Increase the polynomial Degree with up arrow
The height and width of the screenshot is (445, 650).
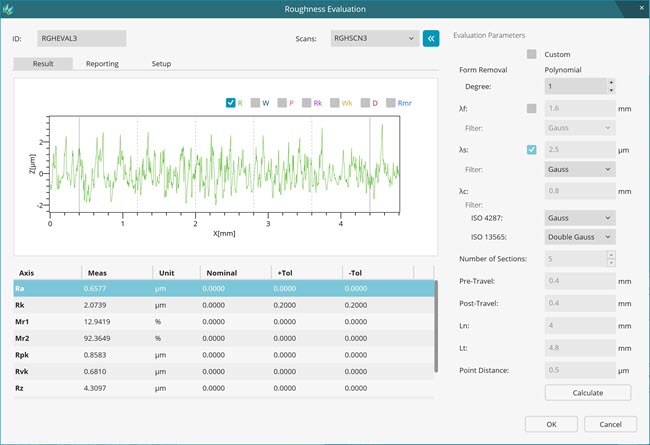point(612,83)
